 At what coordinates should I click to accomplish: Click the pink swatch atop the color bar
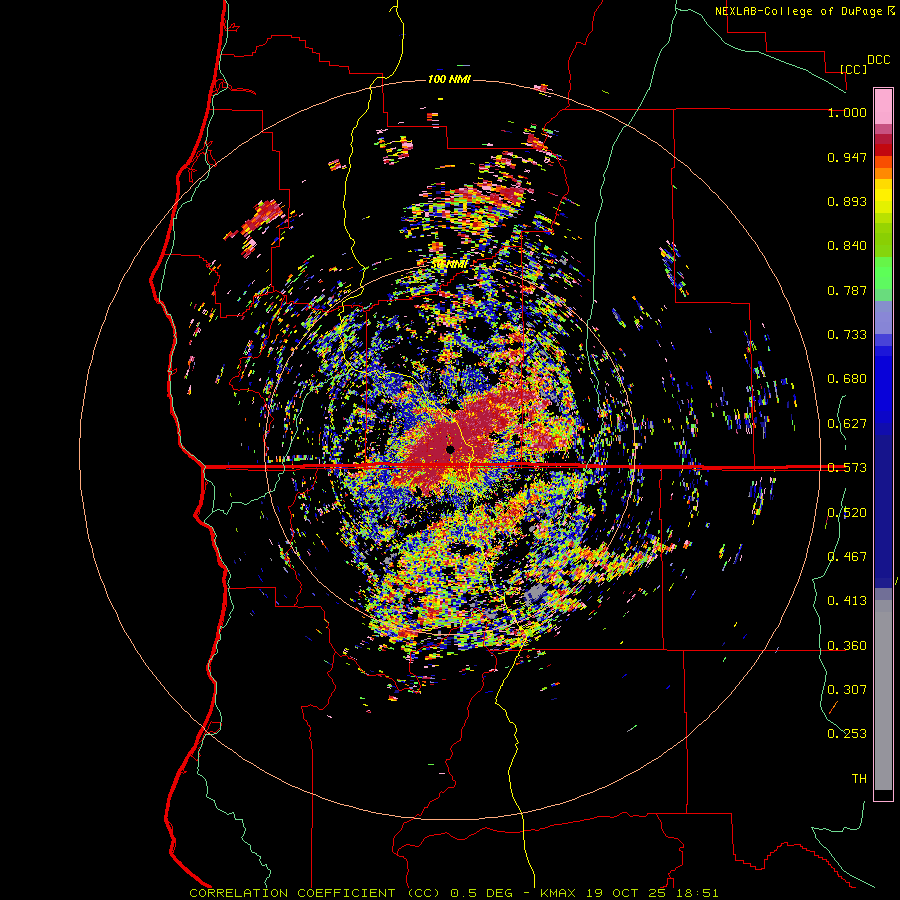pyautogui.click(x=883, y=107)
